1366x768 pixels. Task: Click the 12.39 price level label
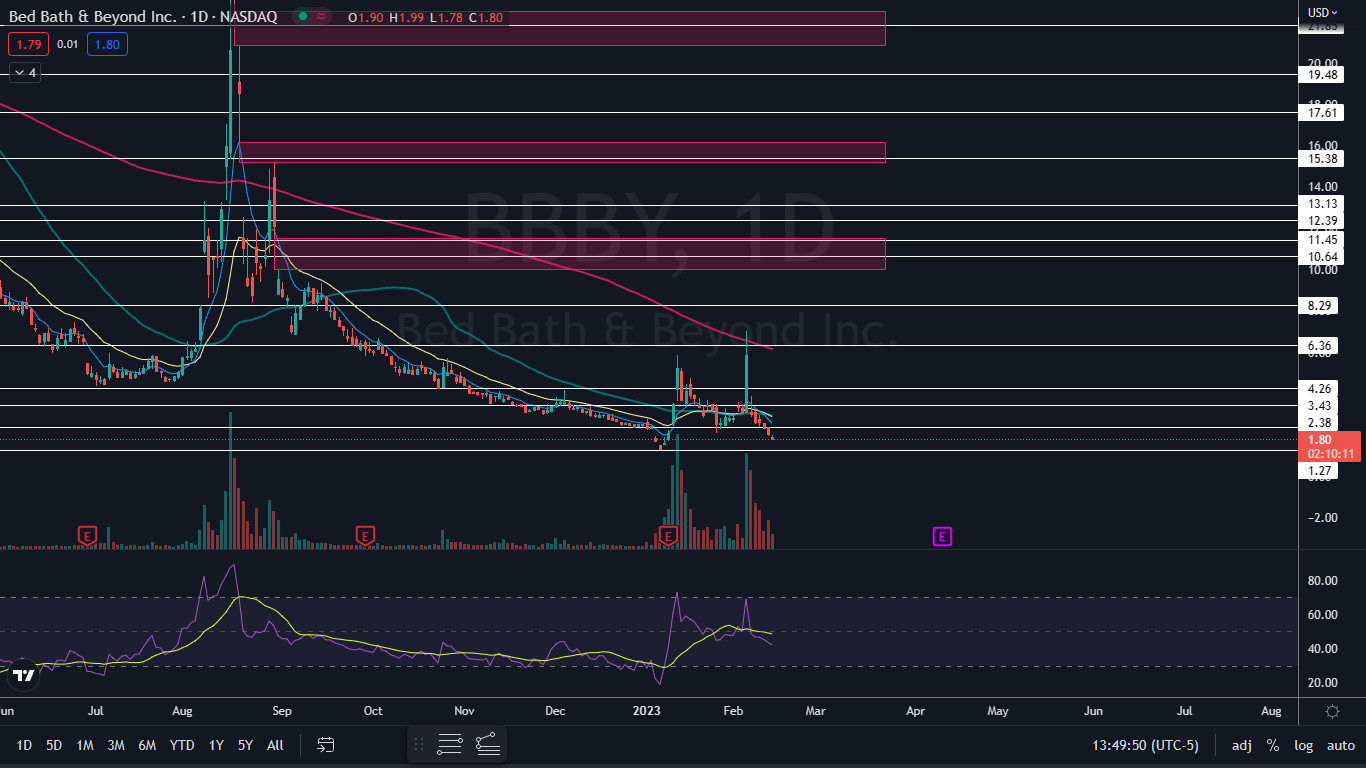[x=1322, y=220]
